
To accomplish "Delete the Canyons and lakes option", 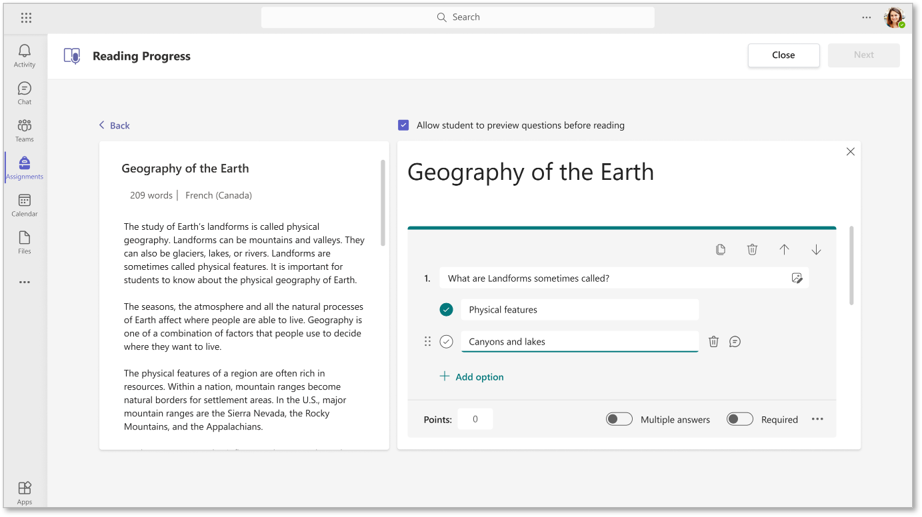I will coord(713,342).
